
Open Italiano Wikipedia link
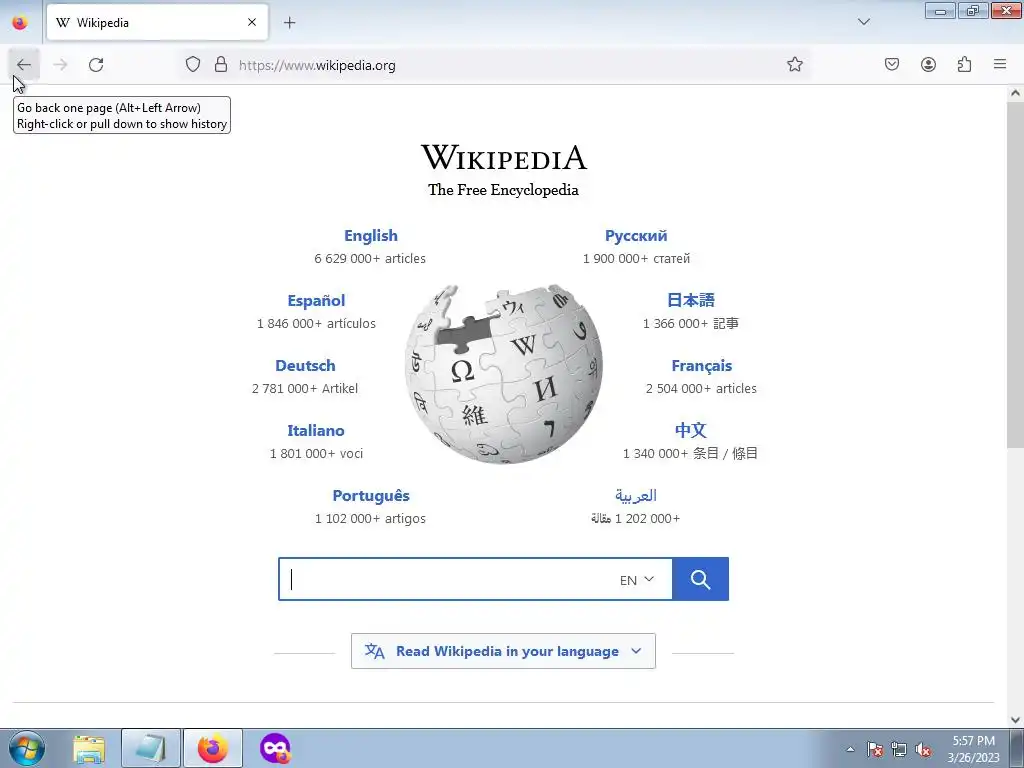(315, 430)
